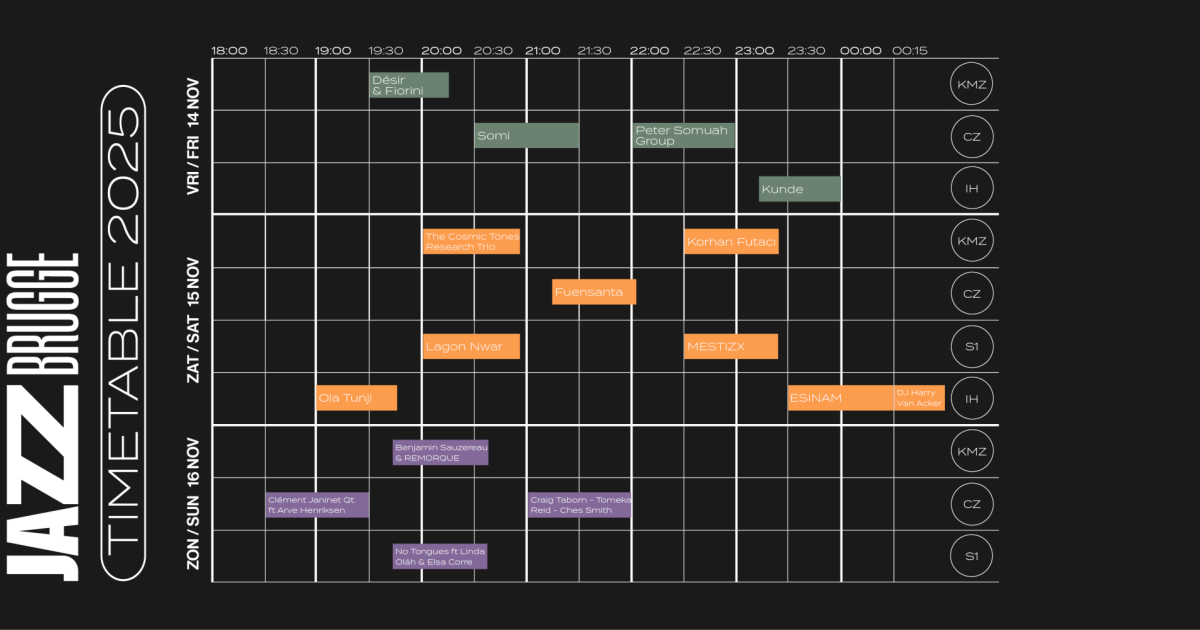The image size is (1200, 630).
Task: Select the S1 venue circle in Saturday's rows
Action: coord(971,346)
